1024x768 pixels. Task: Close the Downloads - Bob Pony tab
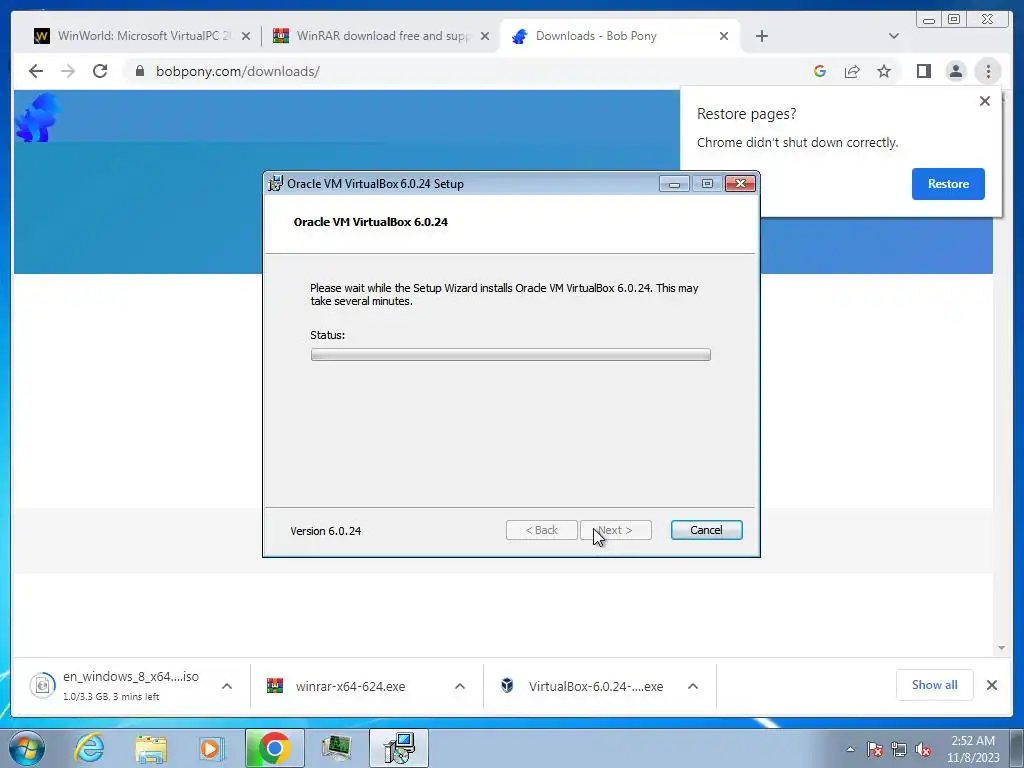pos(724,37)
